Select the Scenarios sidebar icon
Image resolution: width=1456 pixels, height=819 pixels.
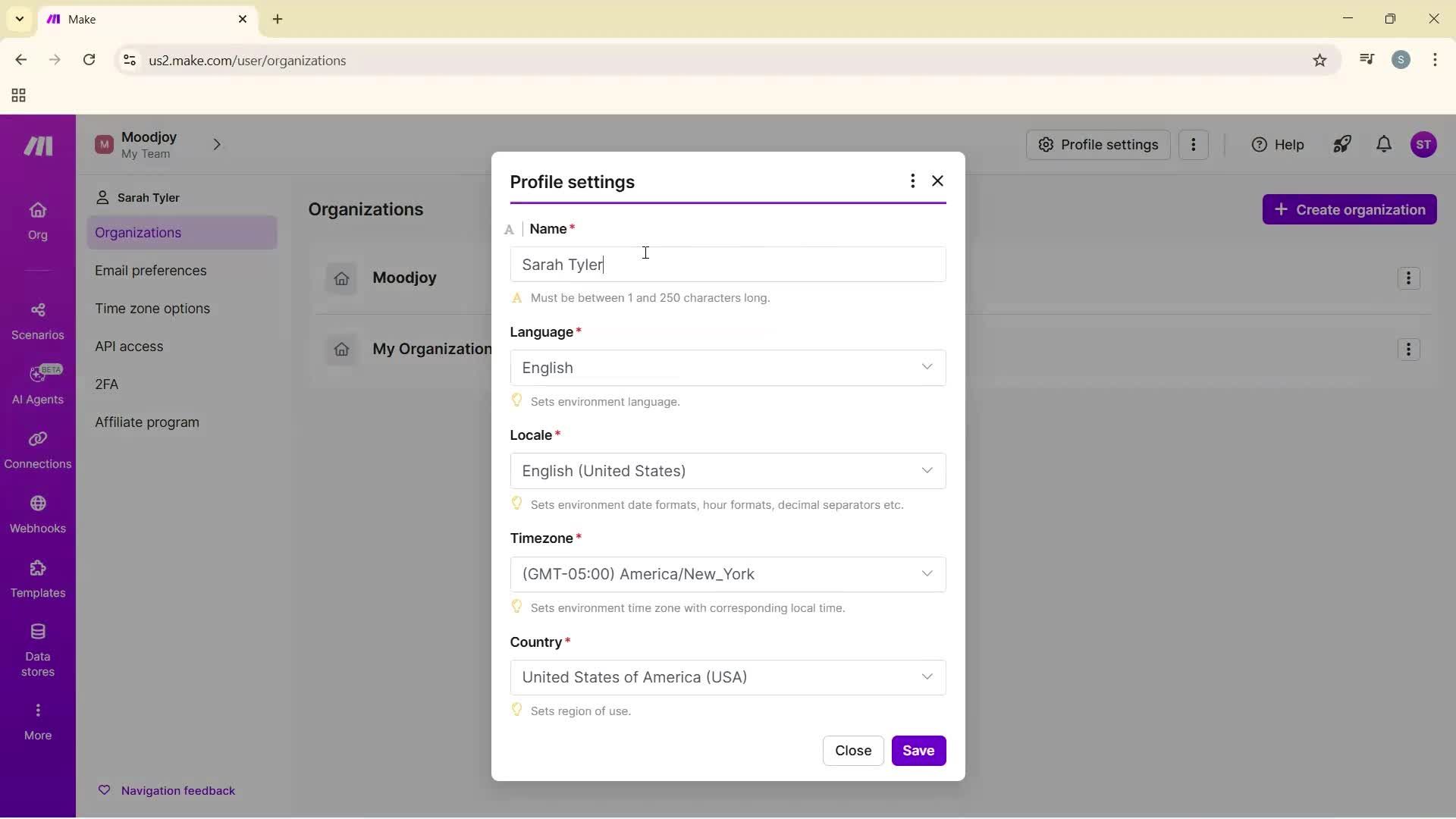(37, 321)
